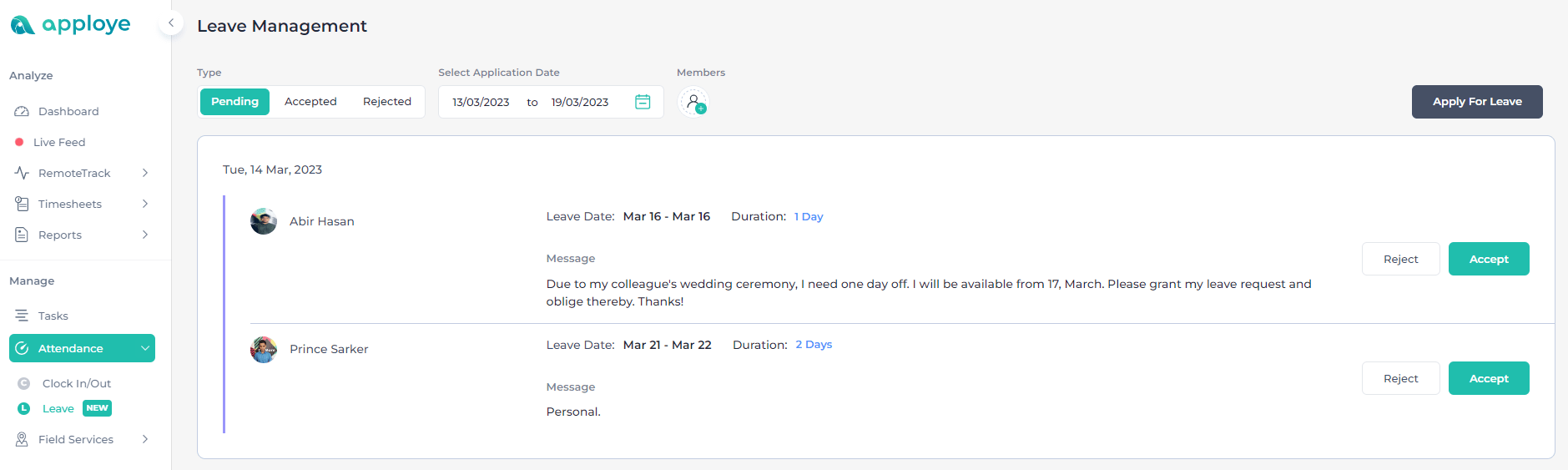Open the calendar date picker icon
Screen dimensions: 1568x470
643,102
